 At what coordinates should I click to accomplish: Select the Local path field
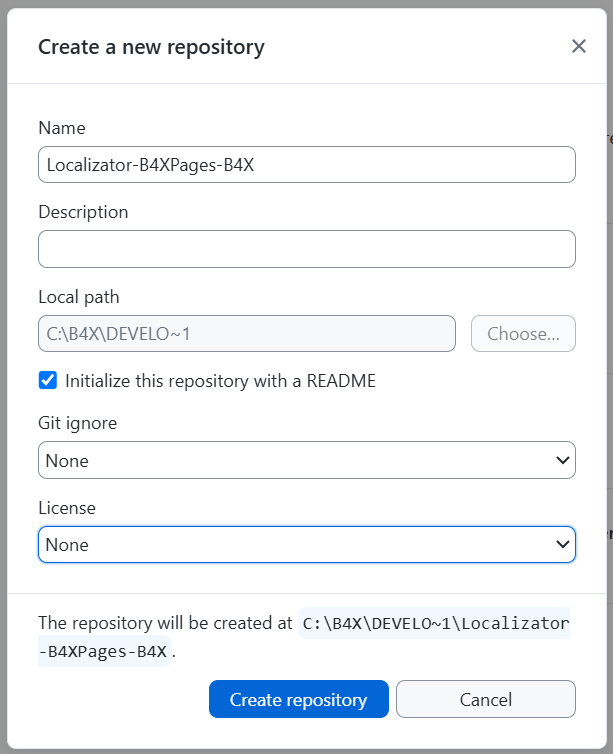coord(246,334)
